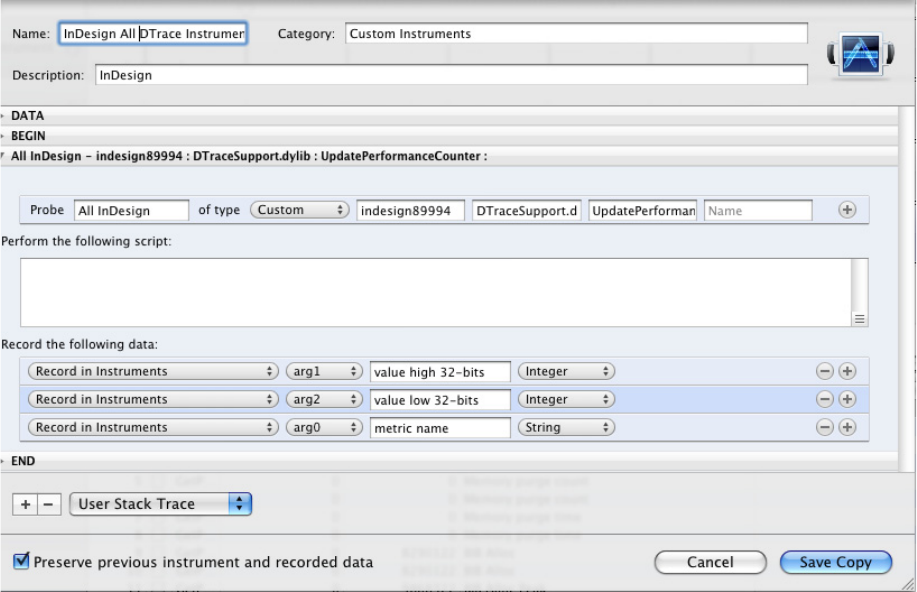Edit the value high 32-bits label field
917x592 pixels.
click(440, 372)
